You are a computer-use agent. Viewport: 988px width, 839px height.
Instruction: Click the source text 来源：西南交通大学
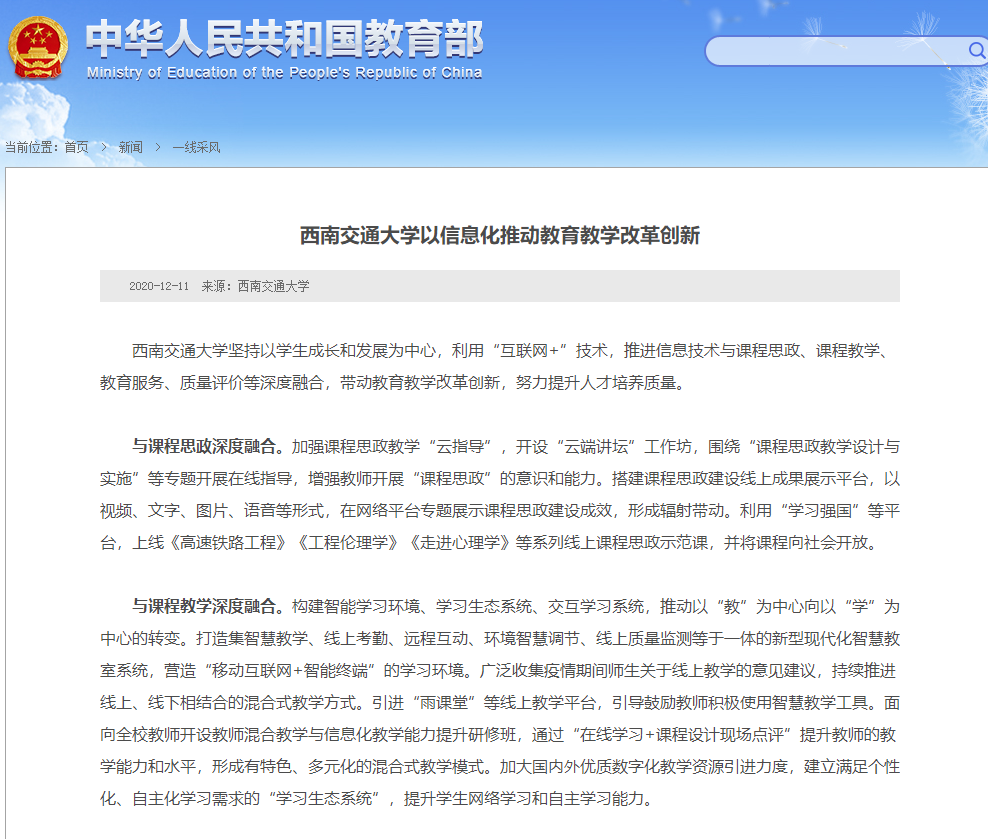point(255,287)
